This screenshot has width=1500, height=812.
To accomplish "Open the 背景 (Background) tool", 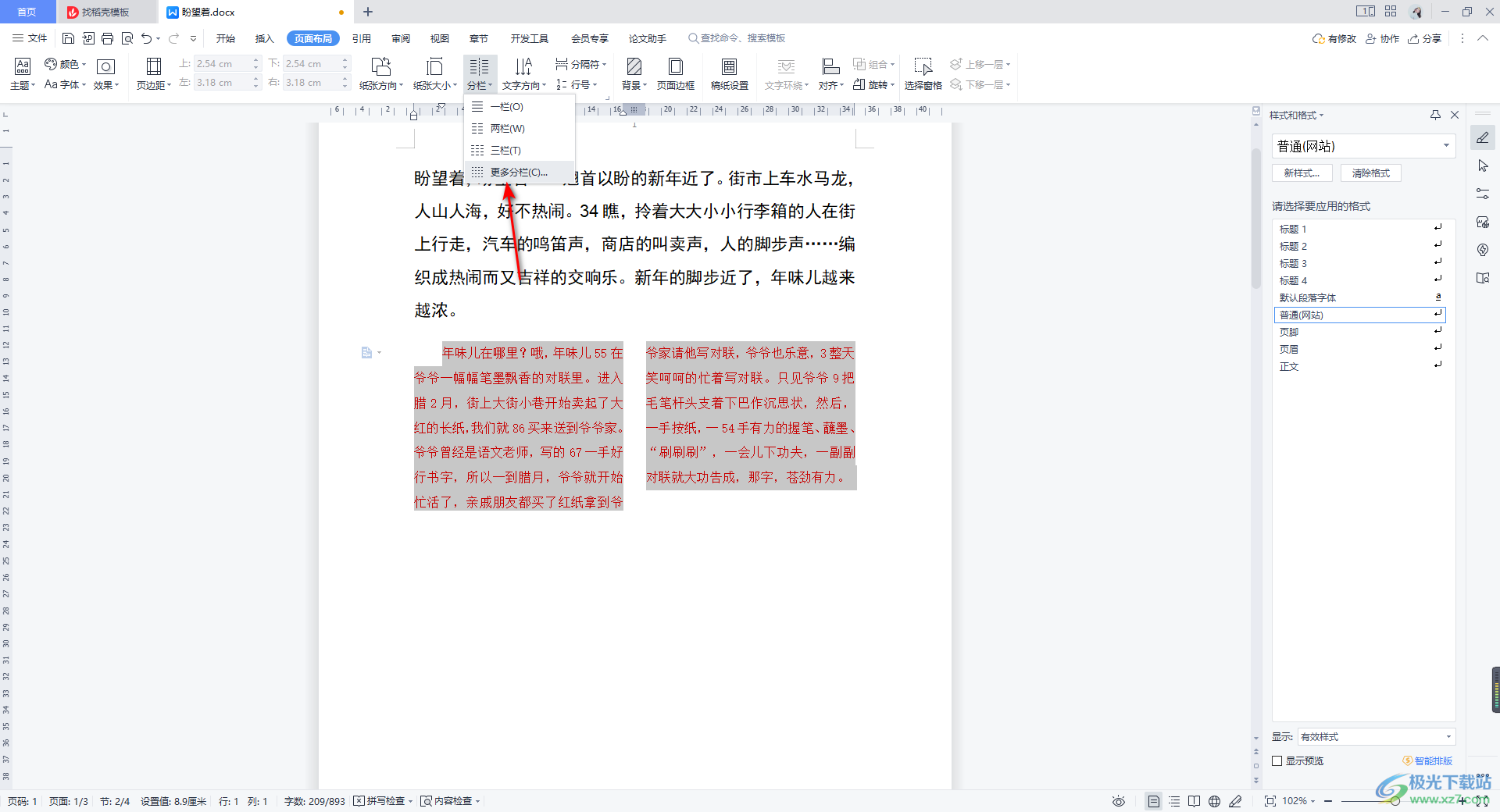I will (x=634, y=73).
